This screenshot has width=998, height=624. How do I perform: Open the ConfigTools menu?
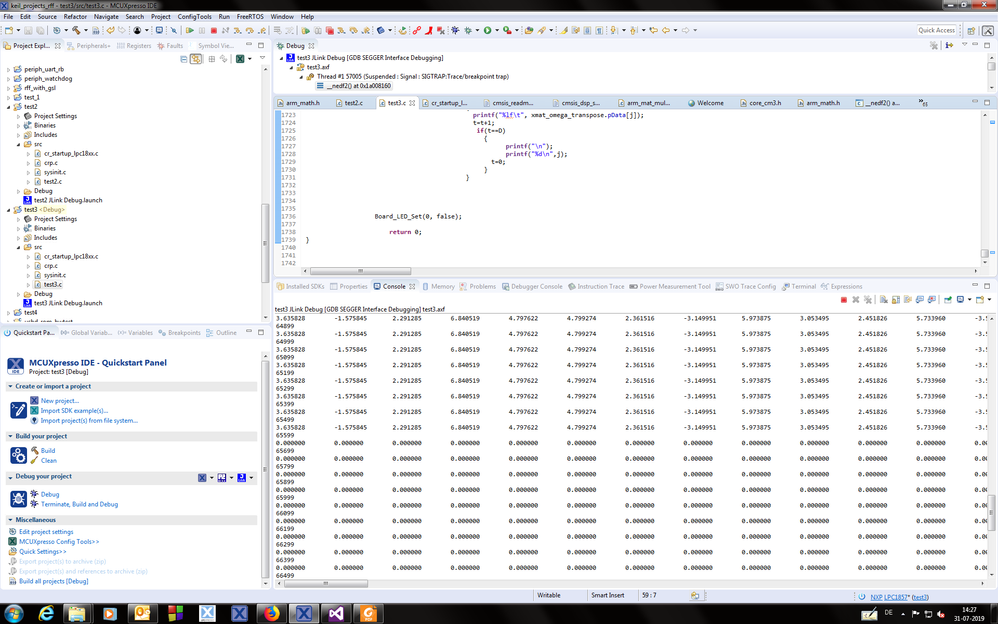click(x=194, y=17)
